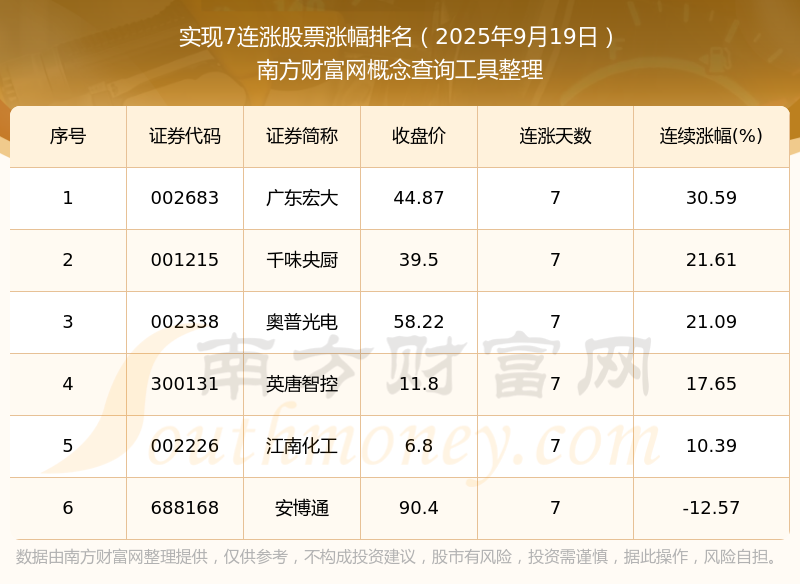Click serial number 3 in 奥普光电 row
The image size is (800, 584).
pos(68,322)
